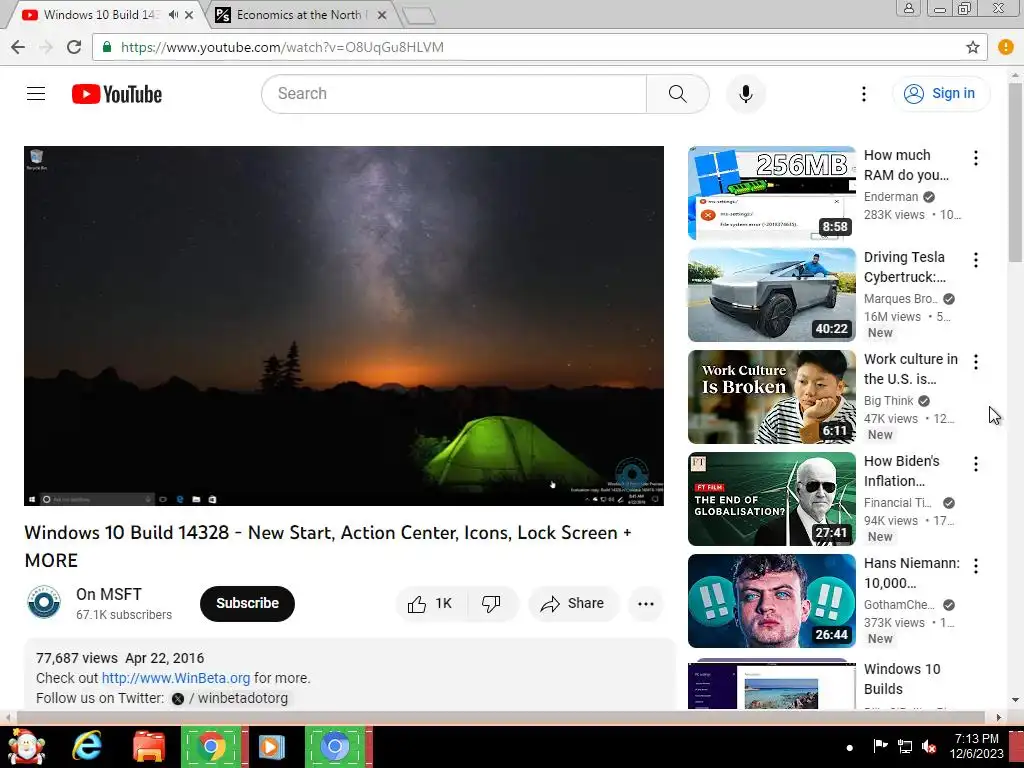Screen dimensions: 1024x768
Task: Select the Big Think channel name
Action: (889, 400)
